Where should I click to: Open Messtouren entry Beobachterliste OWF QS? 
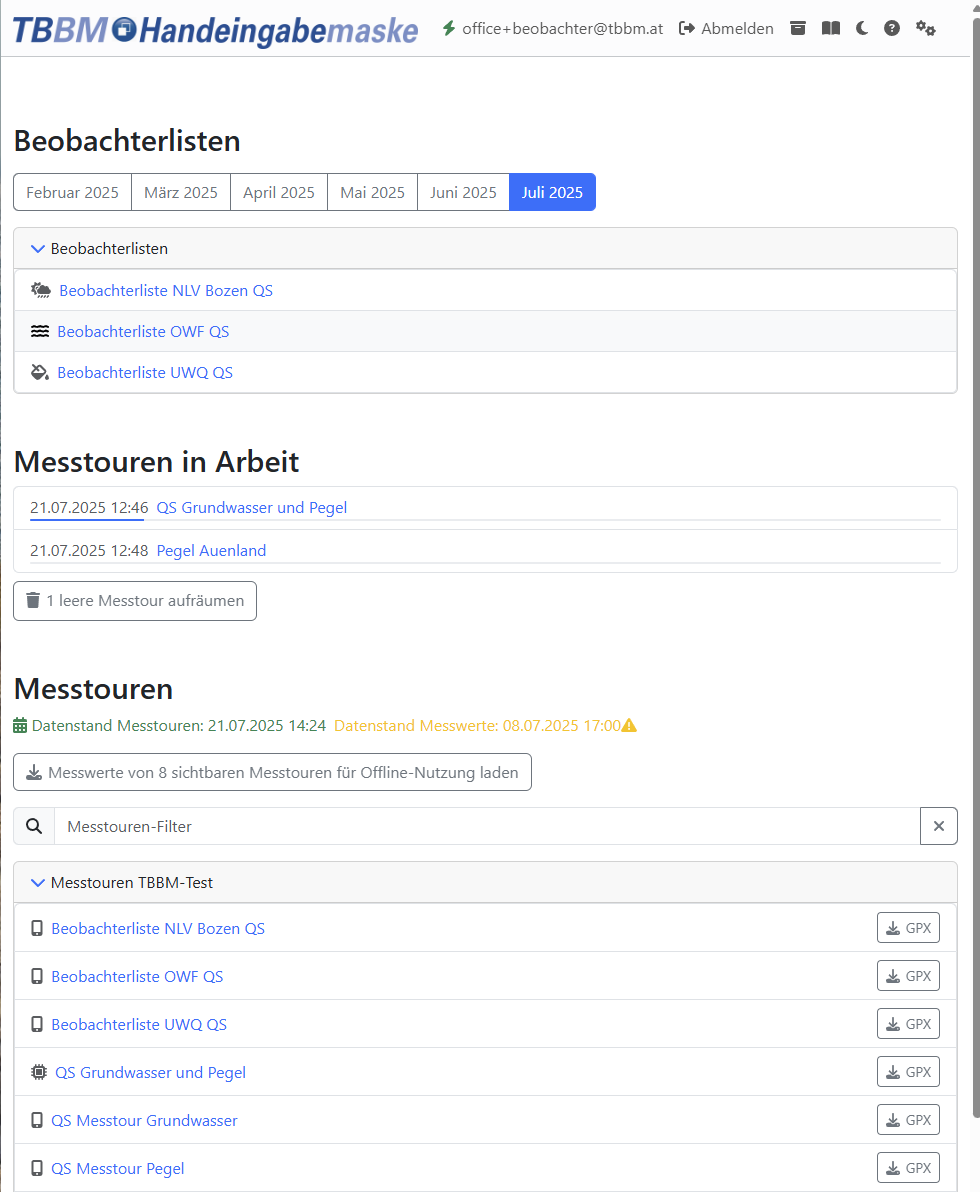point(138,976)
